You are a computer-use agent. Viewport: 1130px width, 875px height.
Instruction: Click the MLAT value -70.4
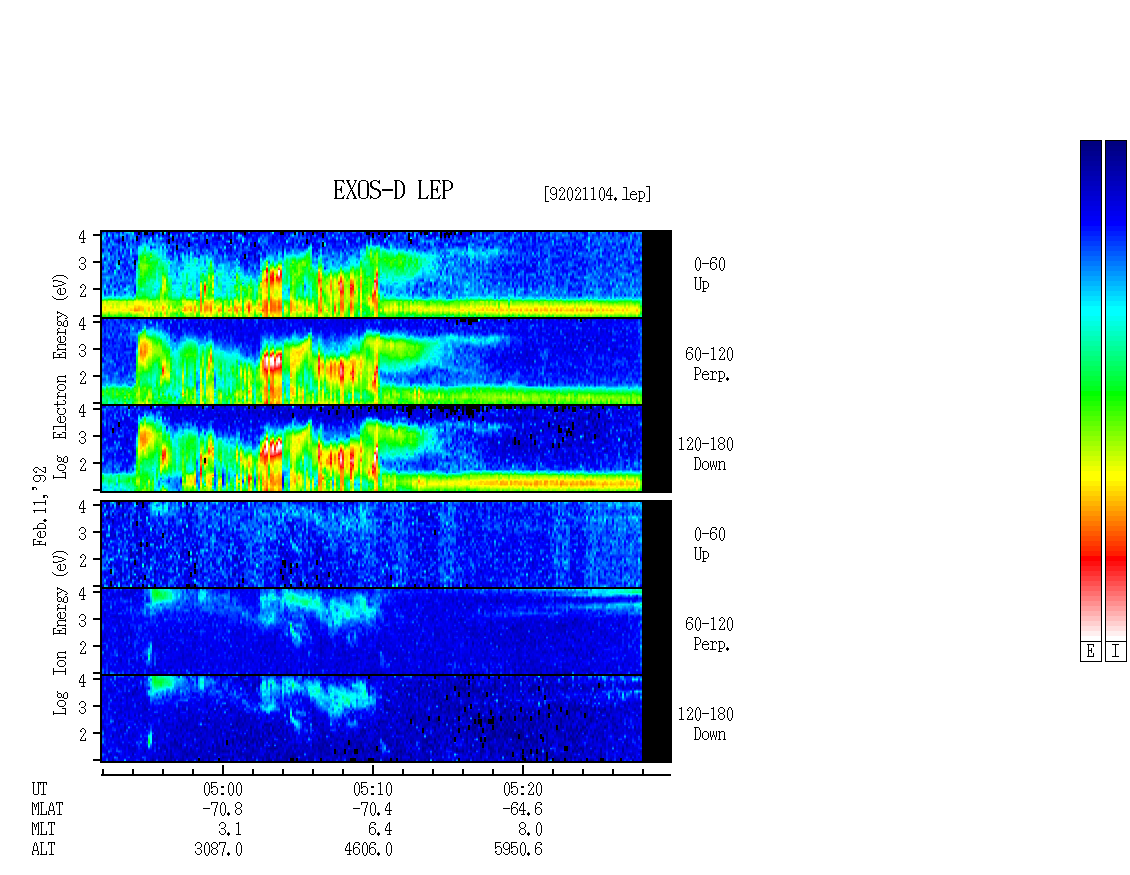point(372,809)
